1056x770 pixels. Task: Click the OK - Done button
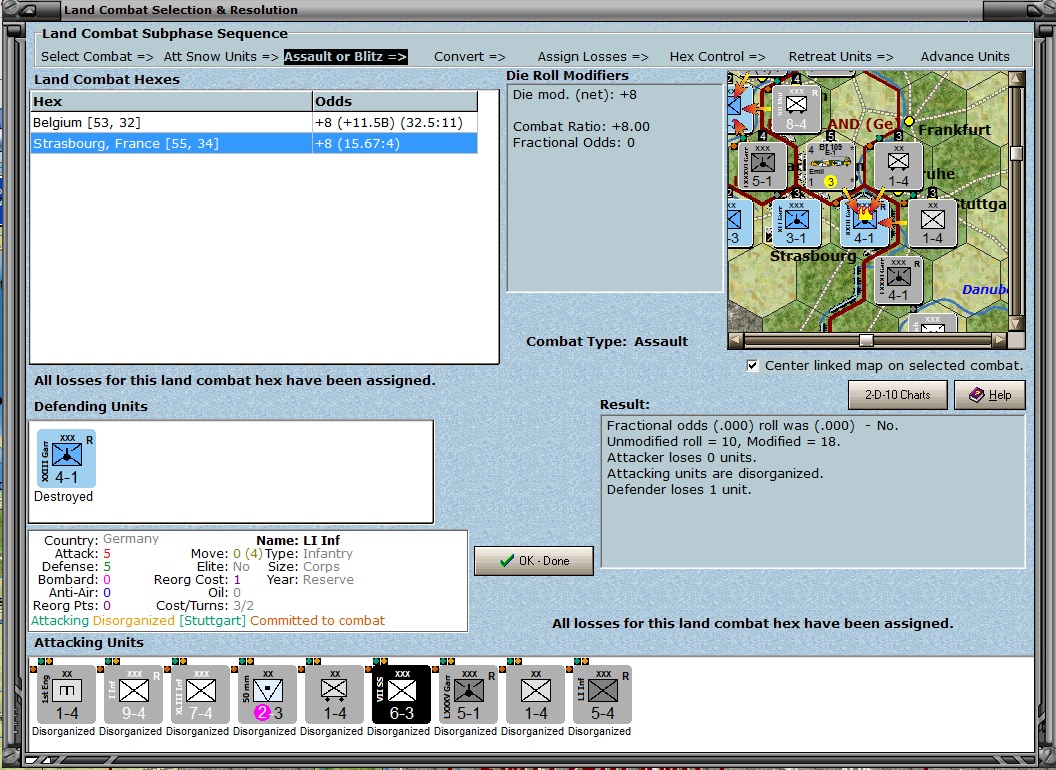(534, 560)
